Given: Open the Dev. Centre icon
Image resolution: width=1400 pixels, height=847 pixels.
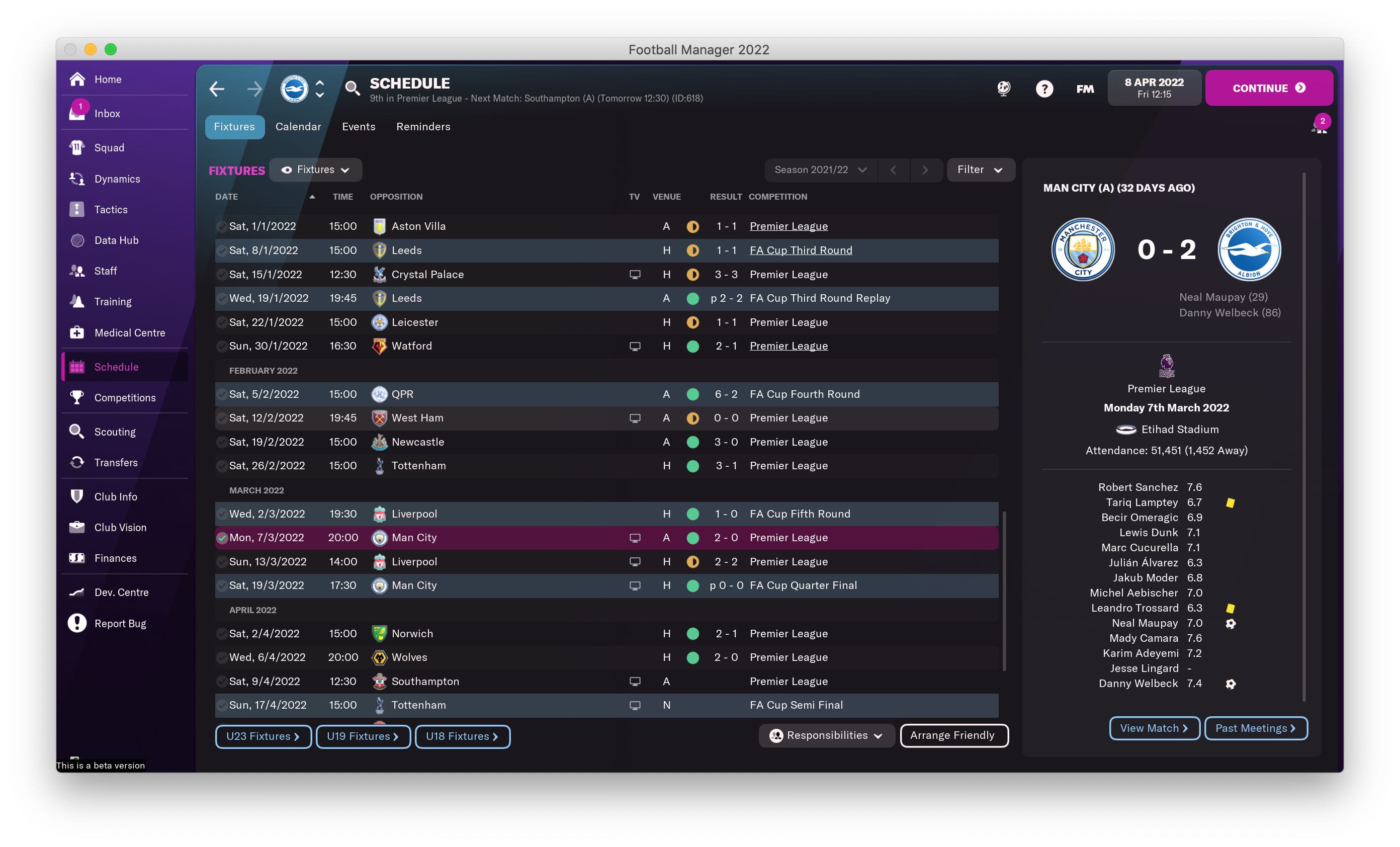Looking at the screenshot, I should click(77, 592).
